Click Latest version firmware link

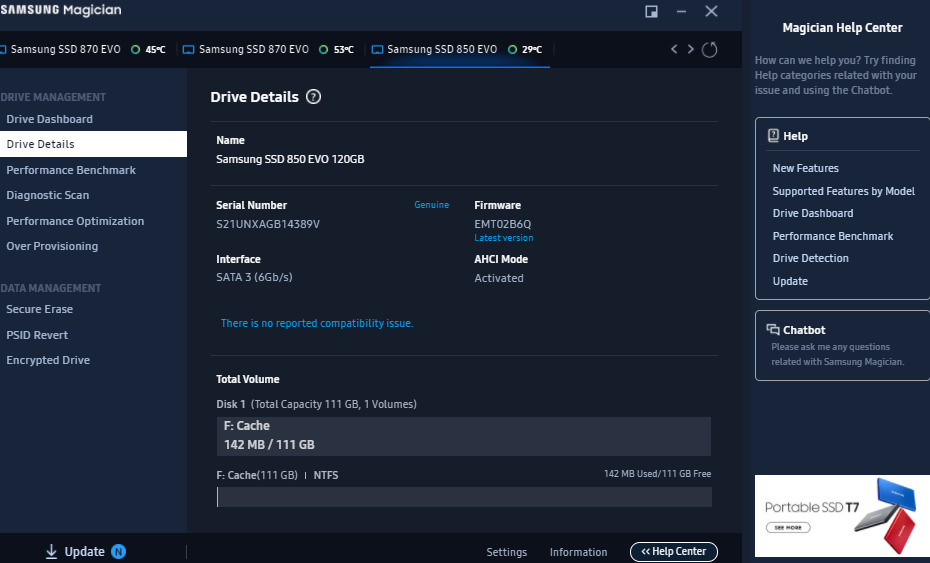click(x=504, y=238)
